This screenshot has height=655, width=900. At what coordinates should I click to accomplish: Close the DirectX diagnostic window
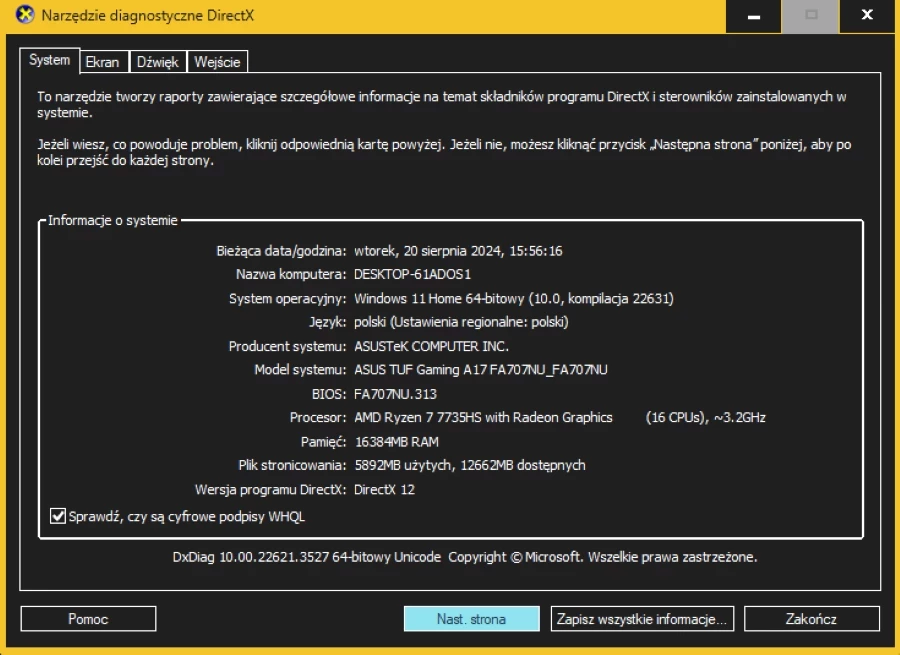click(x=867, y=16)
